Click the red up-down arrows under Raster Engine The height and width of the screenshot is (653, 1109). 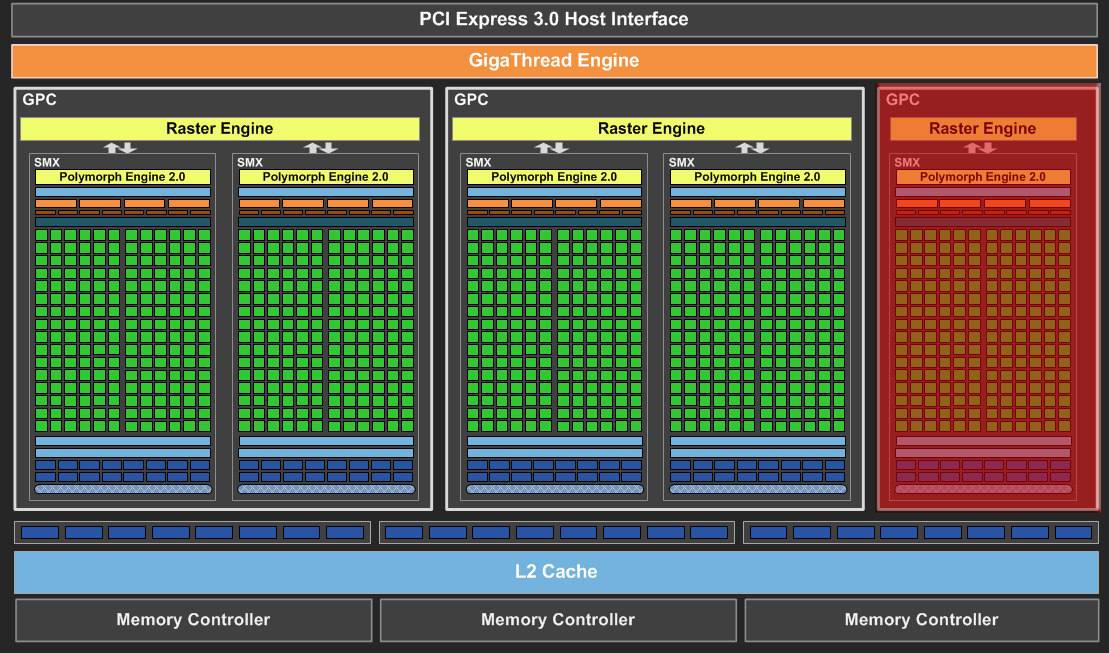pos(980,147)
